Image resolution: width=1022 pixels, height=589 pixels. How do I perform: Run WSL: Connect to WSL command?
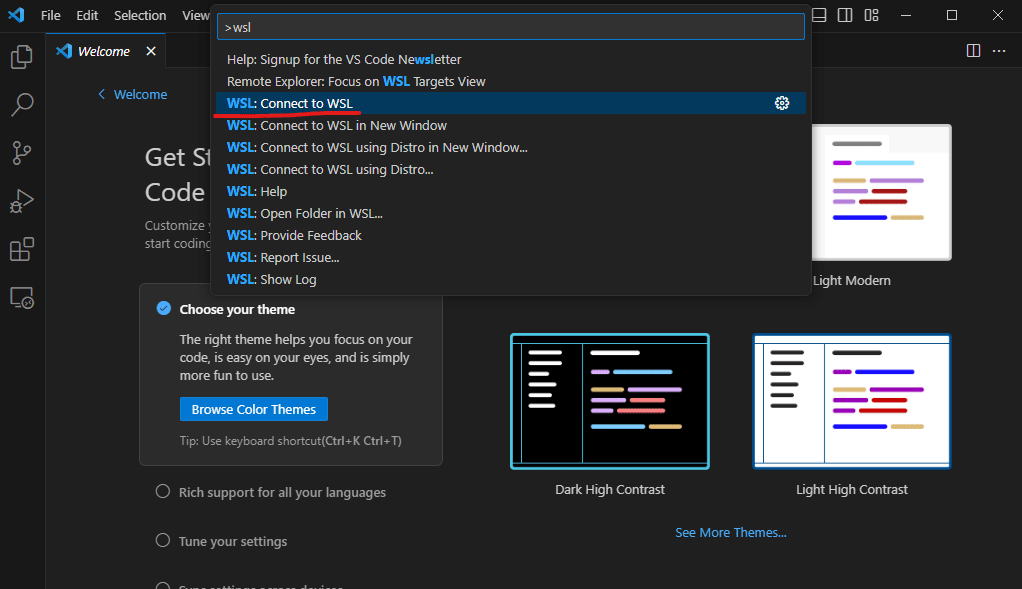point(511,103)
